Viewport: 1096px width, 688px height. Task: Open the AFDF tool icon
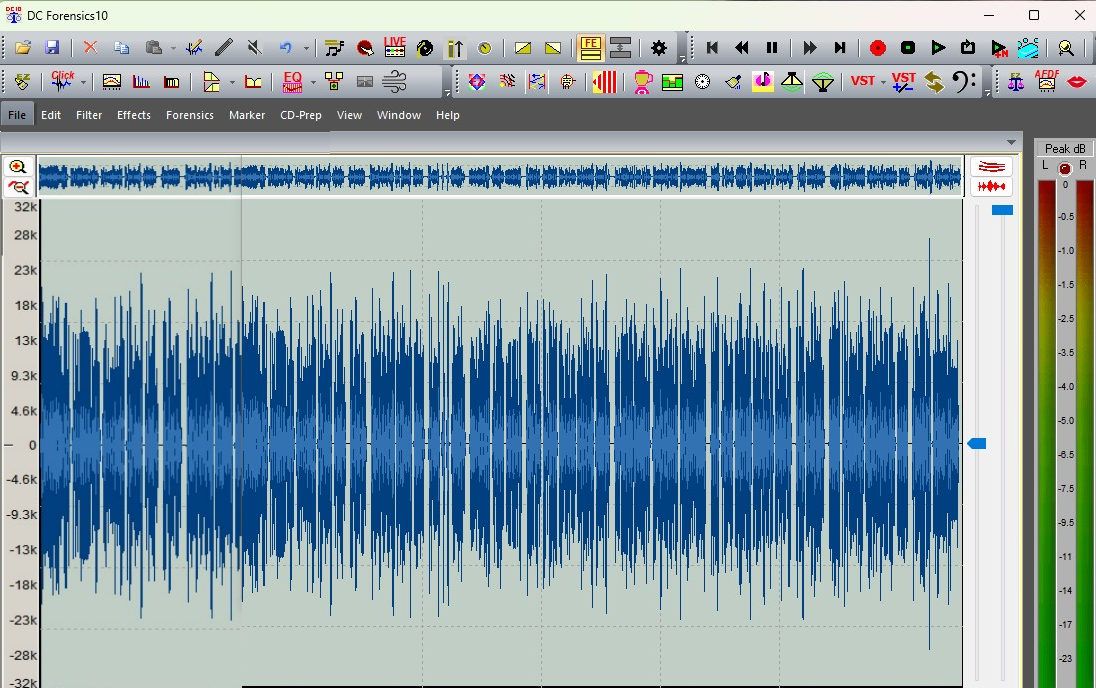coord(1046,81)
